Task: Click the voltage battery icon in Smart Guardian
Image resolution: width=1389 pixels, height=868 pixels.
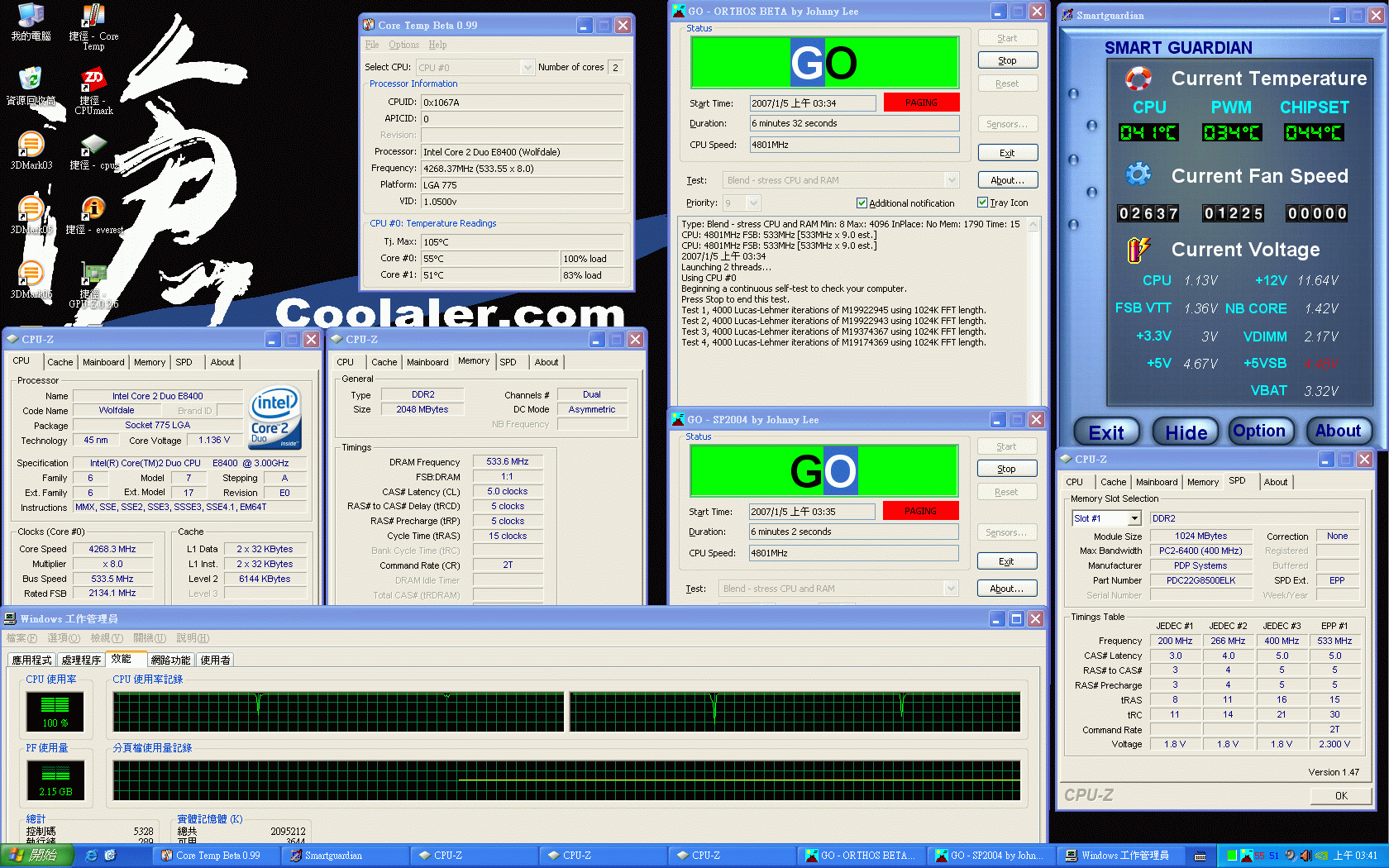Action: click(x=1138, y=249)
